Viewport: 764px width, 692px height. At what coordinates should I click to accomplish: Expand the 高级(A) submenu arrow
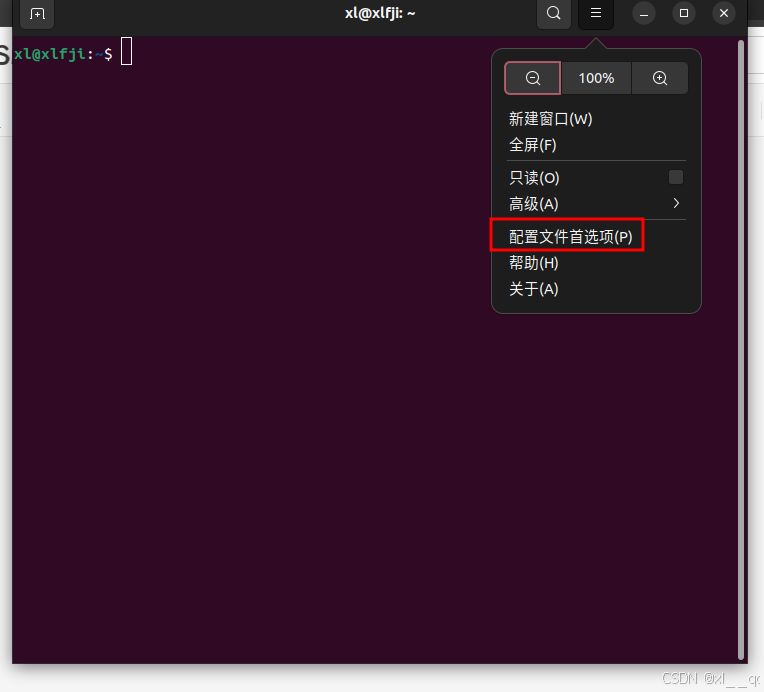point(676,203)
